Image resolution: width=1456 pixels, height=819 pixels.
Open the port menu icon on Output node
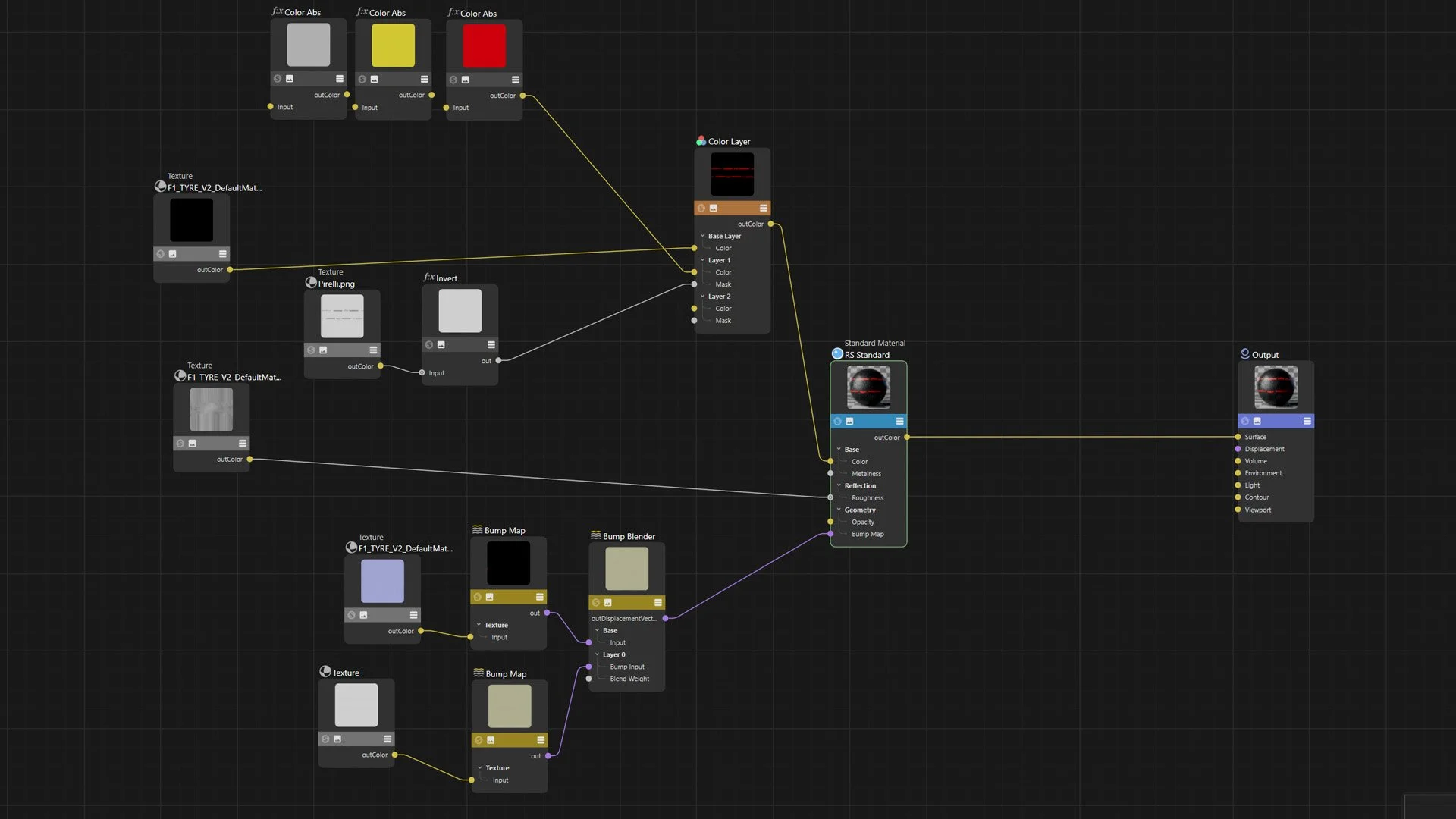click(1307, 421)
